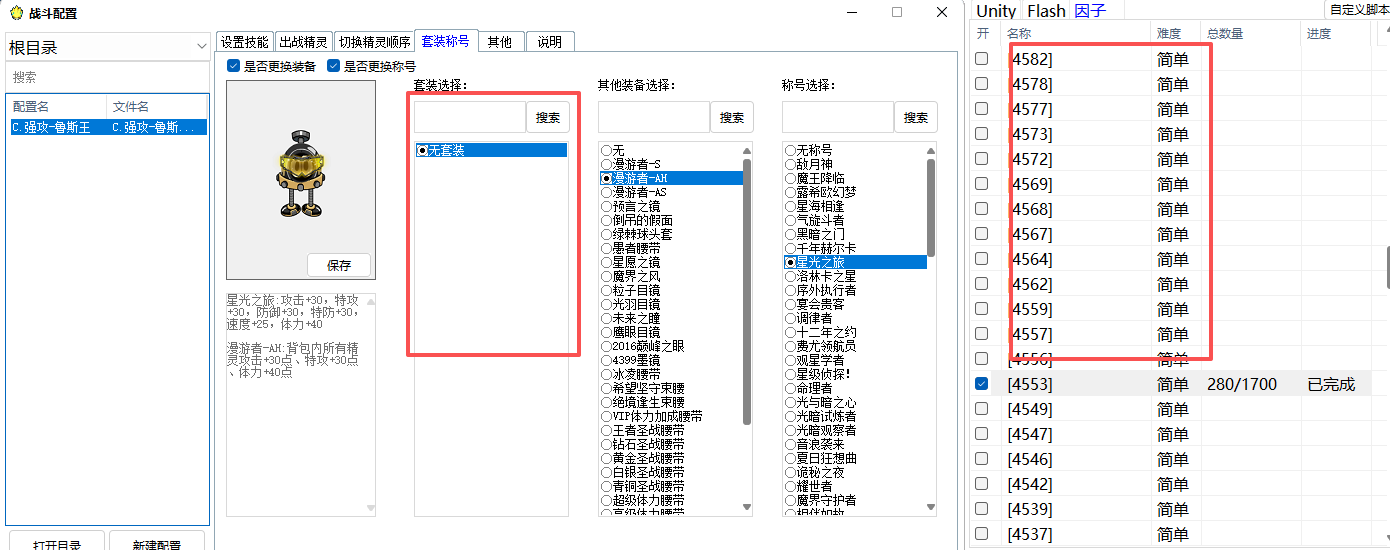Switch to the 因子 tab
Image resolution: width=1390 pixels, height=550 pixels.
coord(1090,11)
